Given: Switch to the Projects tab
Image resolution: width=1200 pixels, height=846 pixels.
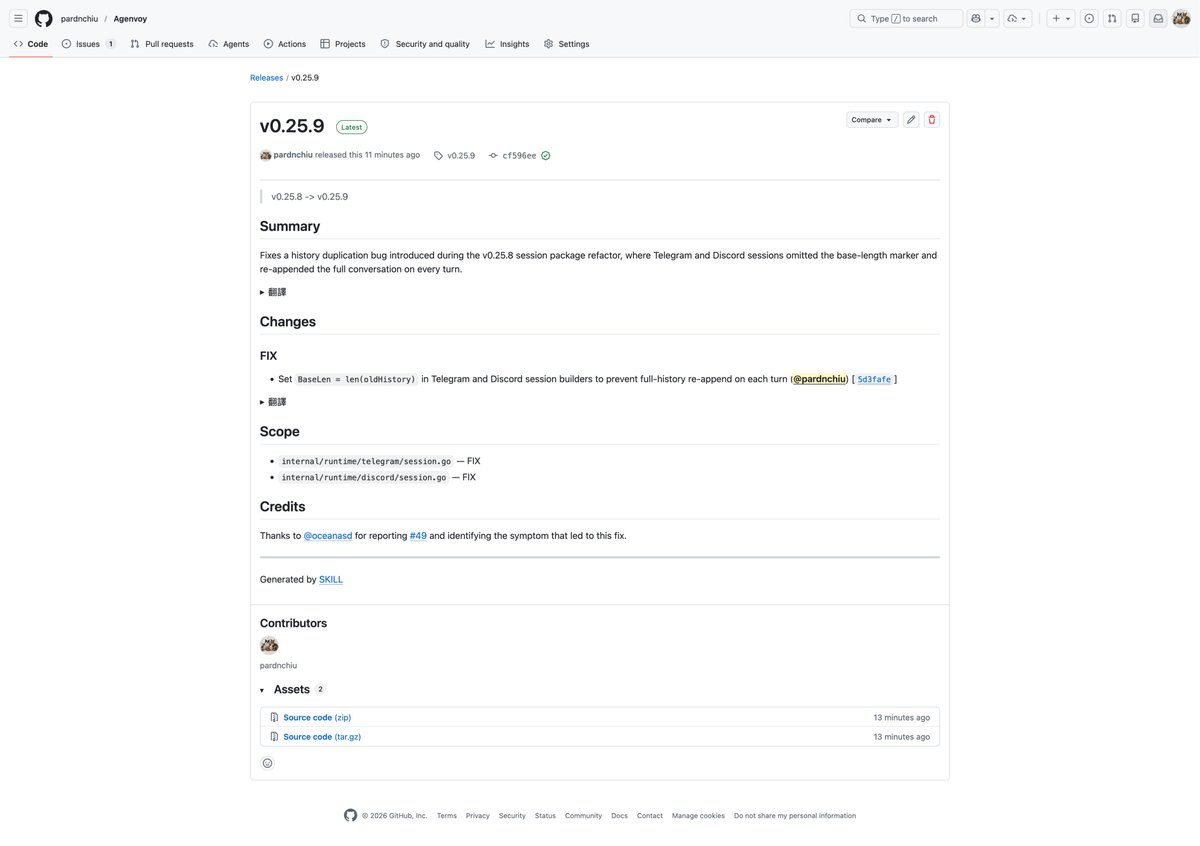Looking at the screenshot, I should point(343,44).
